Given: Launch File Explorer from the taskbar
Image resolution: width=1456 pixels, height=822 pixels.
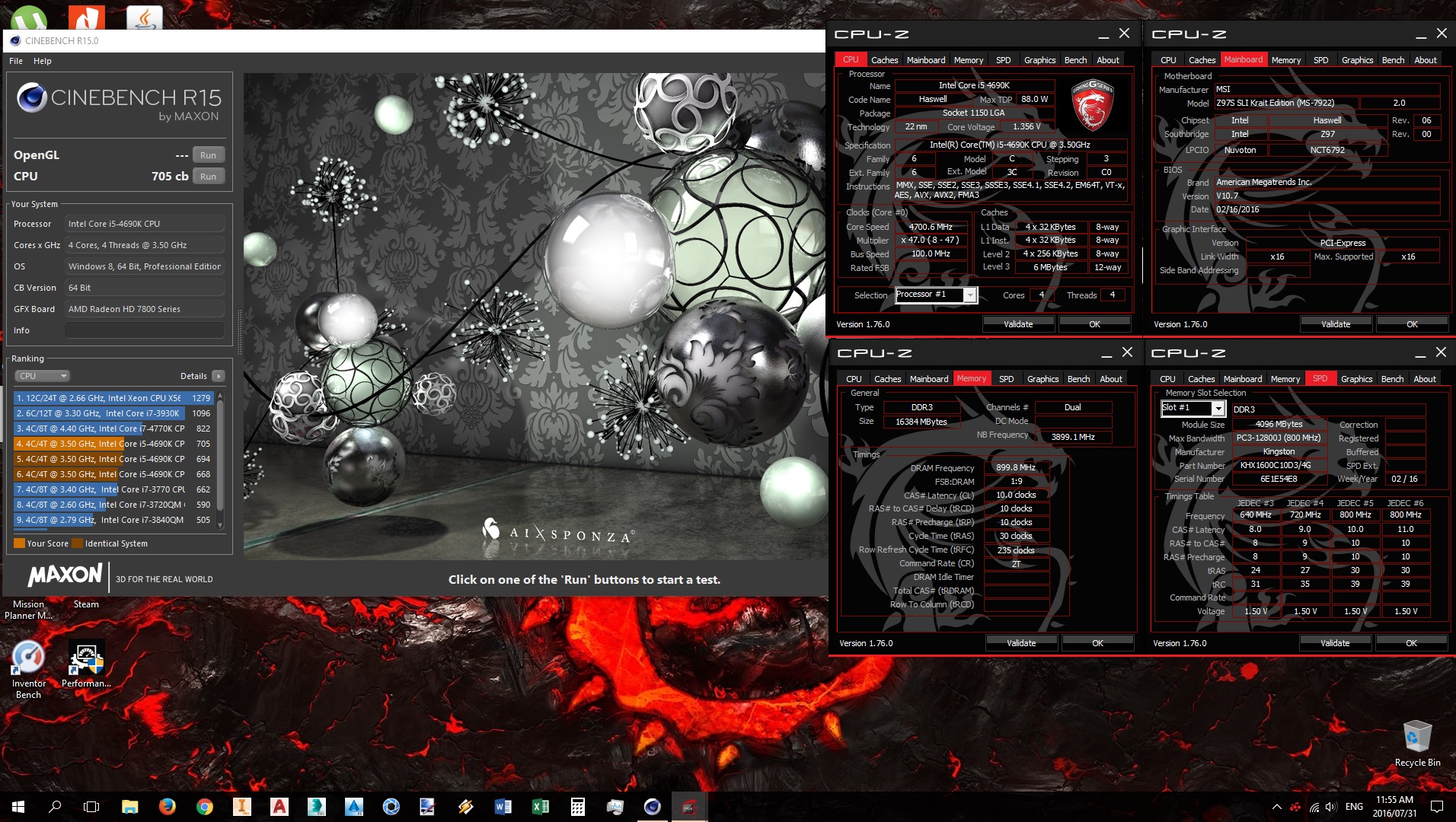Looking at the screenshot, I should (x=130, y=807).
